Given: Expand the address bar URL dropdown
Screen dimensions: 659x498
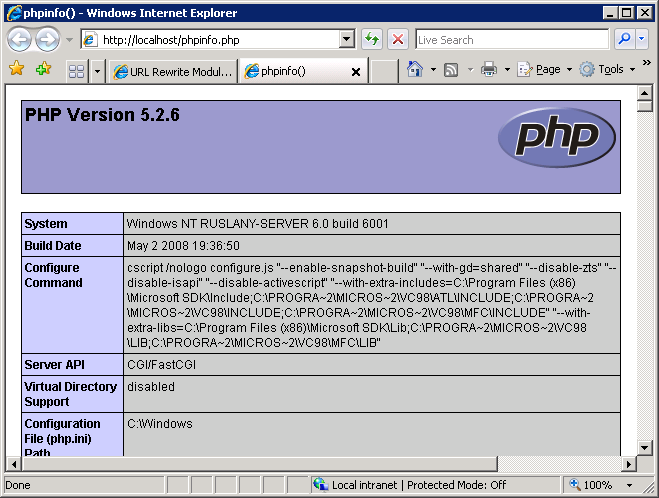Looking at the screenshot, I should (x=347, y=40).
